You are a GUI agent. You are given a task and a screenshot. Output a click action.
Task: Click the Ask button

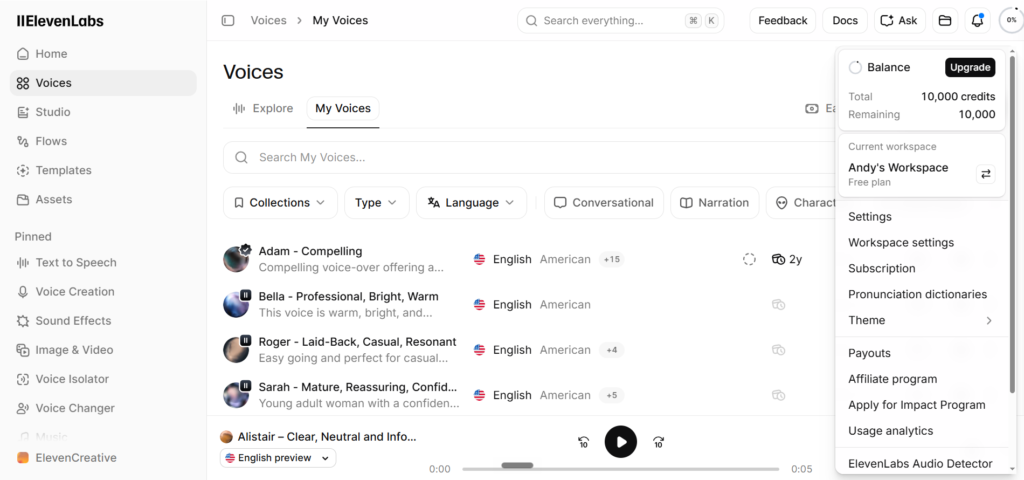pyautogui.click(x=899, y=20)
